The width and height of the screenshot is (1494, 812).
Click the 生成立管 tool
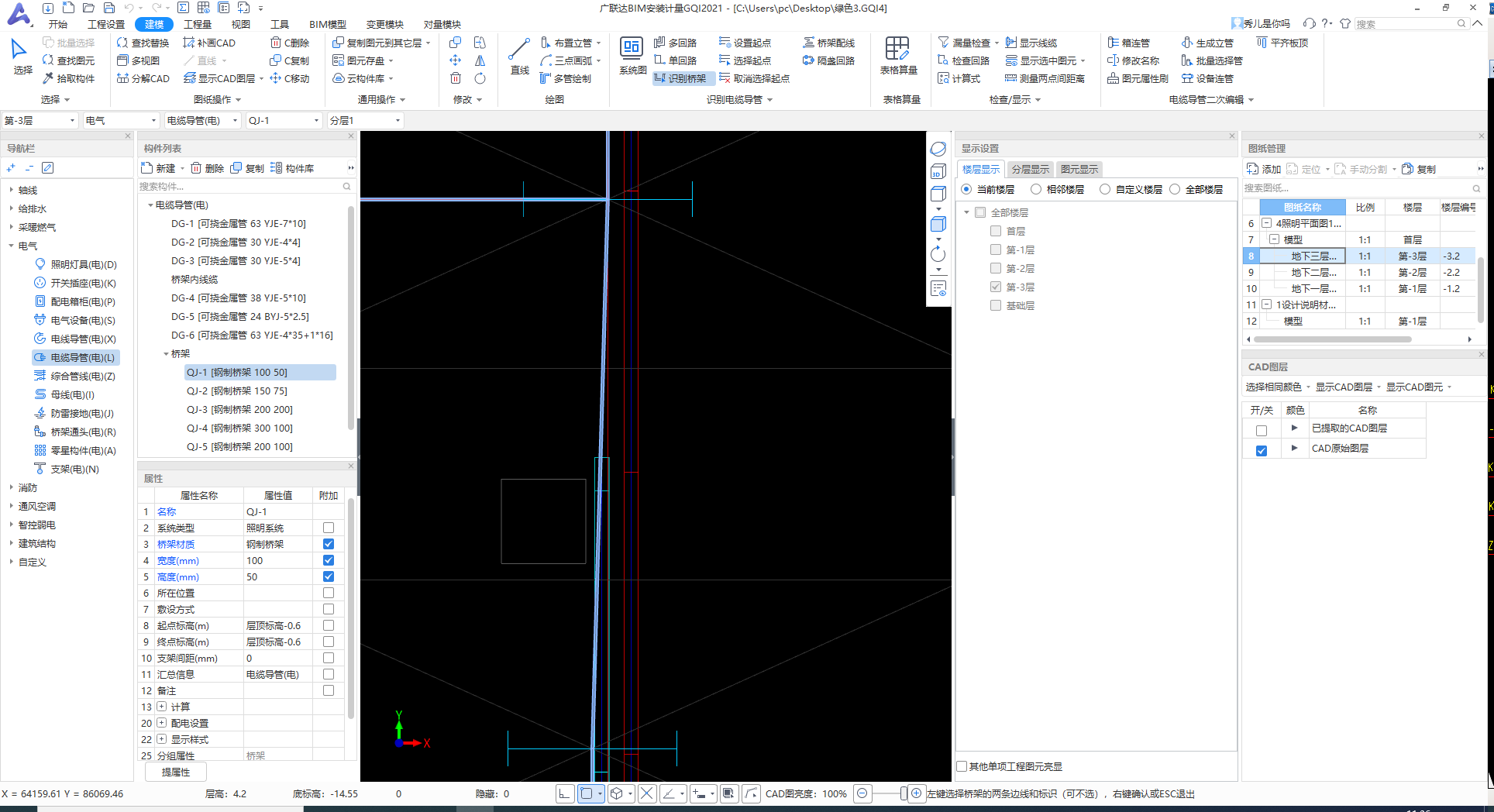tap(1207, 43)
